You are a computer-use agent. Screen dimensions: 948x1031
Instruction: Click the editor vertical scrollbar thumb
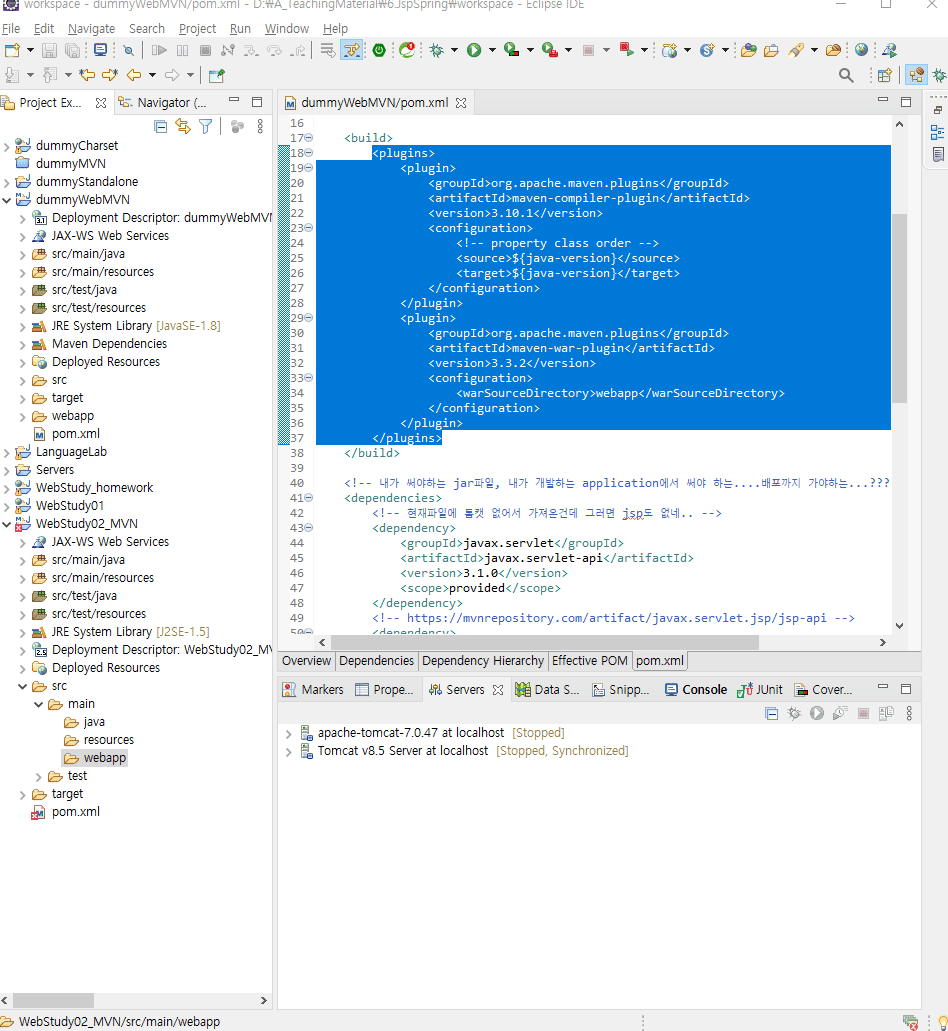click(899, 308)
